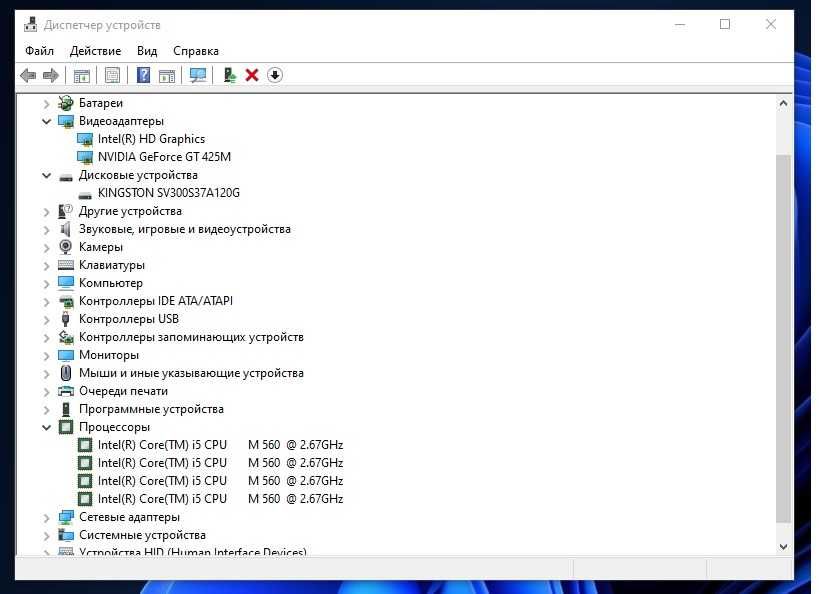
Task: Click the Мыши mouse icon
Action: coord(66,373)
